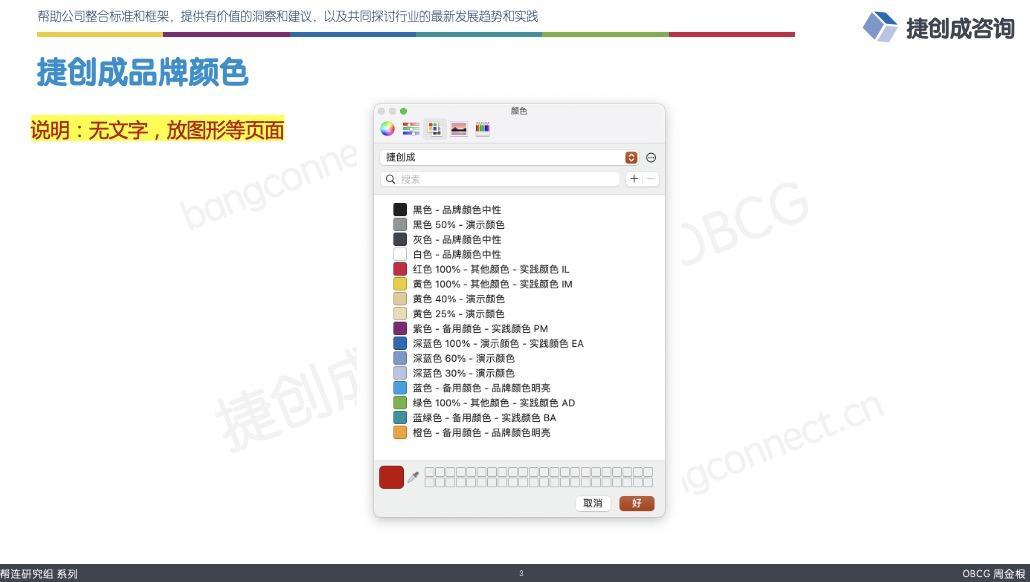Select the 黑色 - 品牌颜色中性 black swatch
1030x582 pixels.
point(400,210)
